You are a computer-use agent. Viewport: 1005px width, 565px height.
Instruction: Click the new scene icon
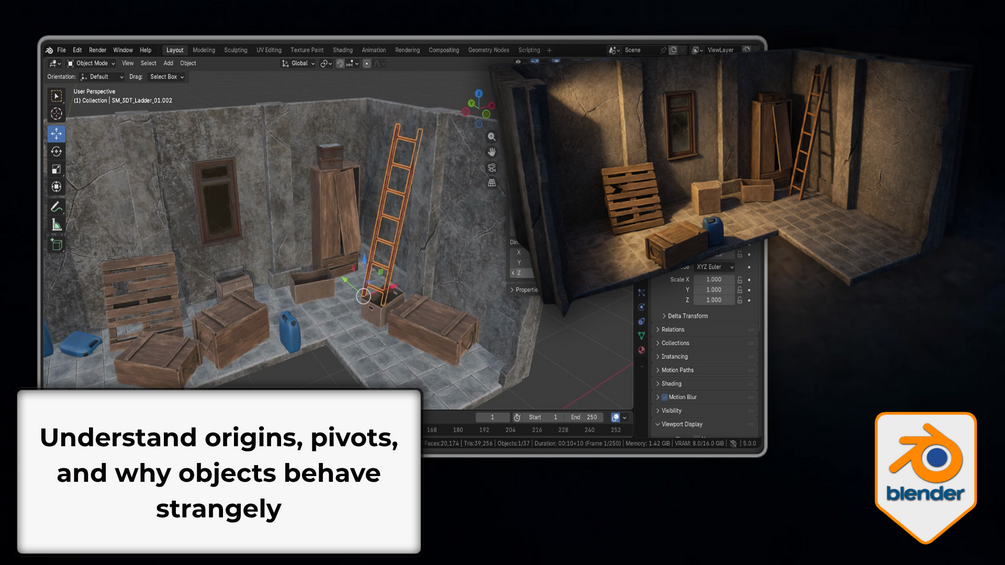click(x=674, y=50)
